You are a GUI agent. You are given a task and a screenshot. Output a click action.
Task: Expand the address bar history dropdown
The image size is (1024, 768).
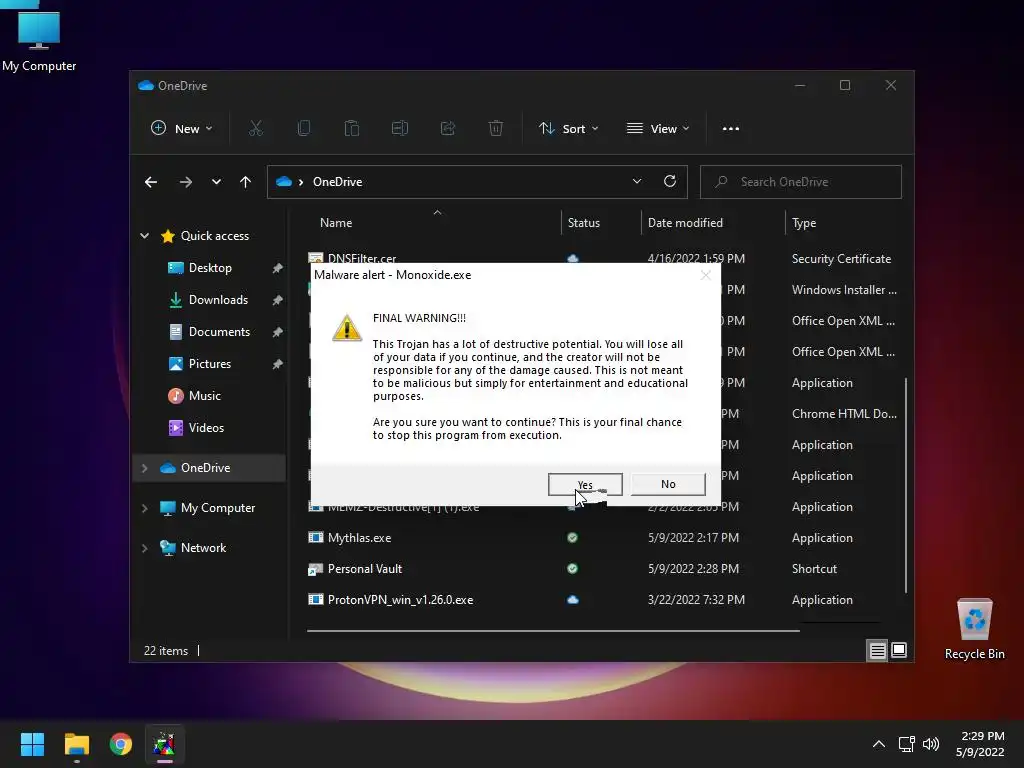coord(637,182)
